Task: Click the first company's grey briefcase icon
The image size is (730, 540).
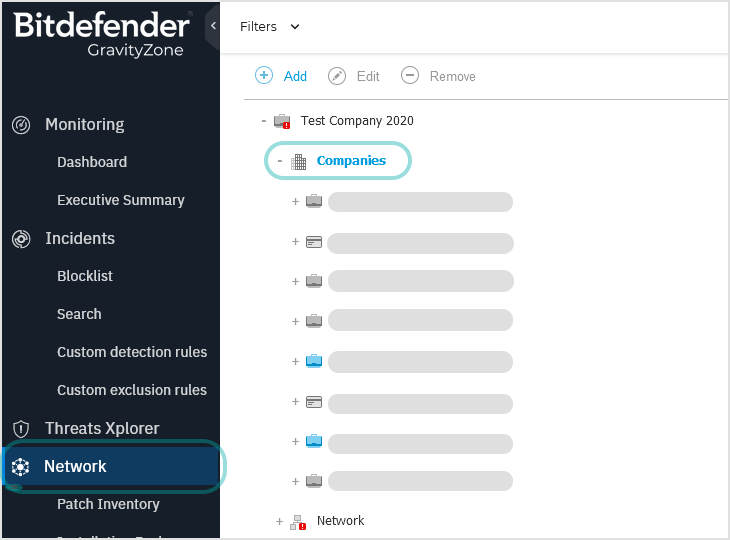Action: [314, 201]
